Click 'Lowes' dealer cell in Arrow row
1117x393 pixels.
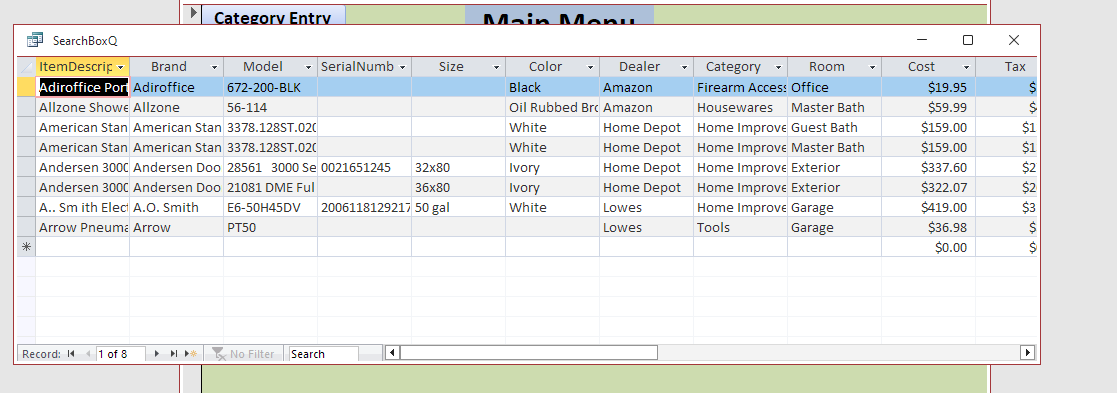pyautogui.click(x=646, y=227)
